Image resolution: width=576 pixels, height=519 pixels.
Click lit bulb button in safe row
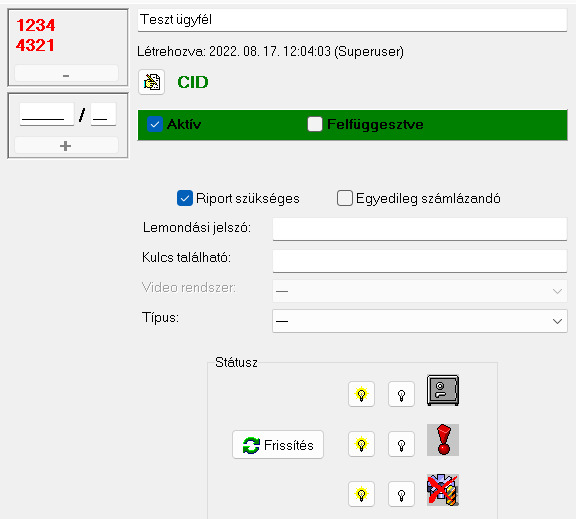click(x=361, y=394)
